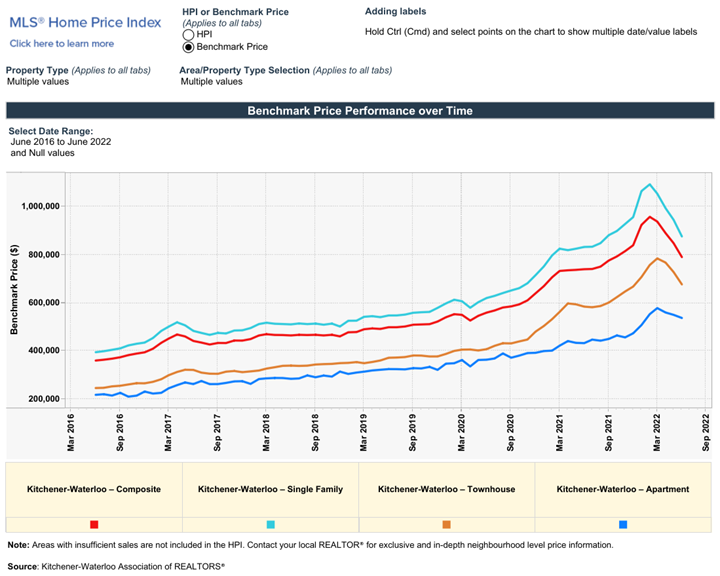This screenshot has width=720, height=576.
Task: Click the Source: Kitchener-Waterloo Association of REALTORS text
Action: pyautogui.click(x=116, y=566)
